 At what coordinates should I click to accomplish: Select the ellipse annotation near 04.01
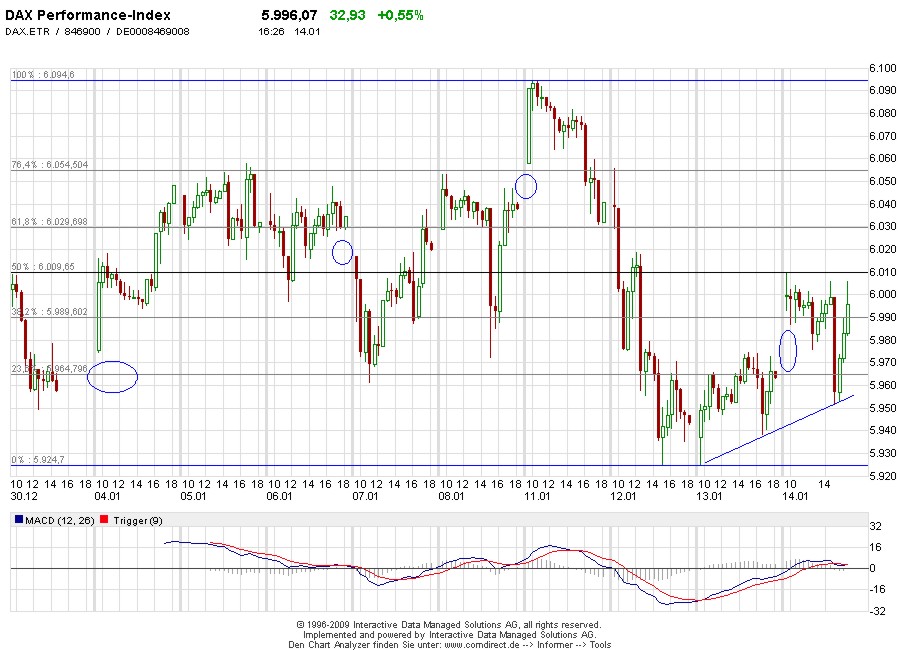[x=112, y=375]
